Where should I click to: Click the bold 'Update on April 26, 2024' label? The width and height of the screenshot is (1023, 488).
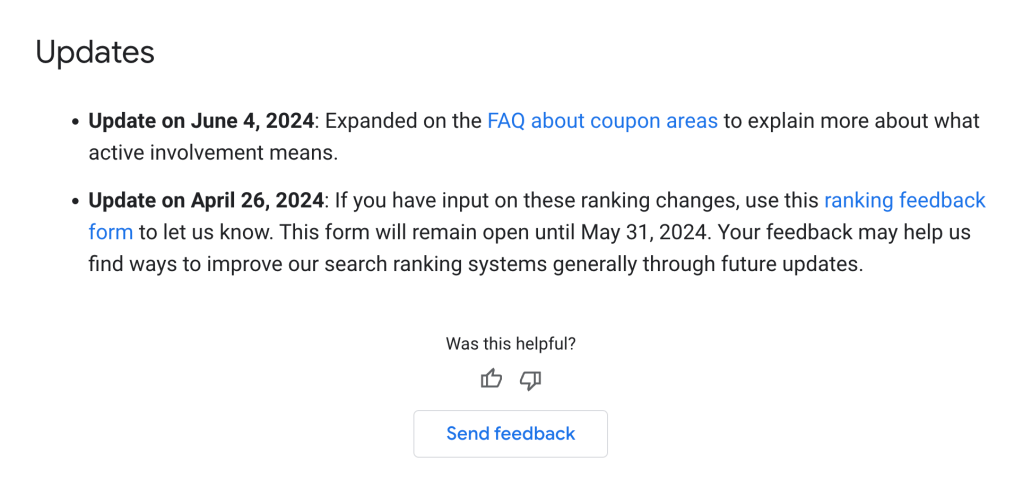coord(206,200)
